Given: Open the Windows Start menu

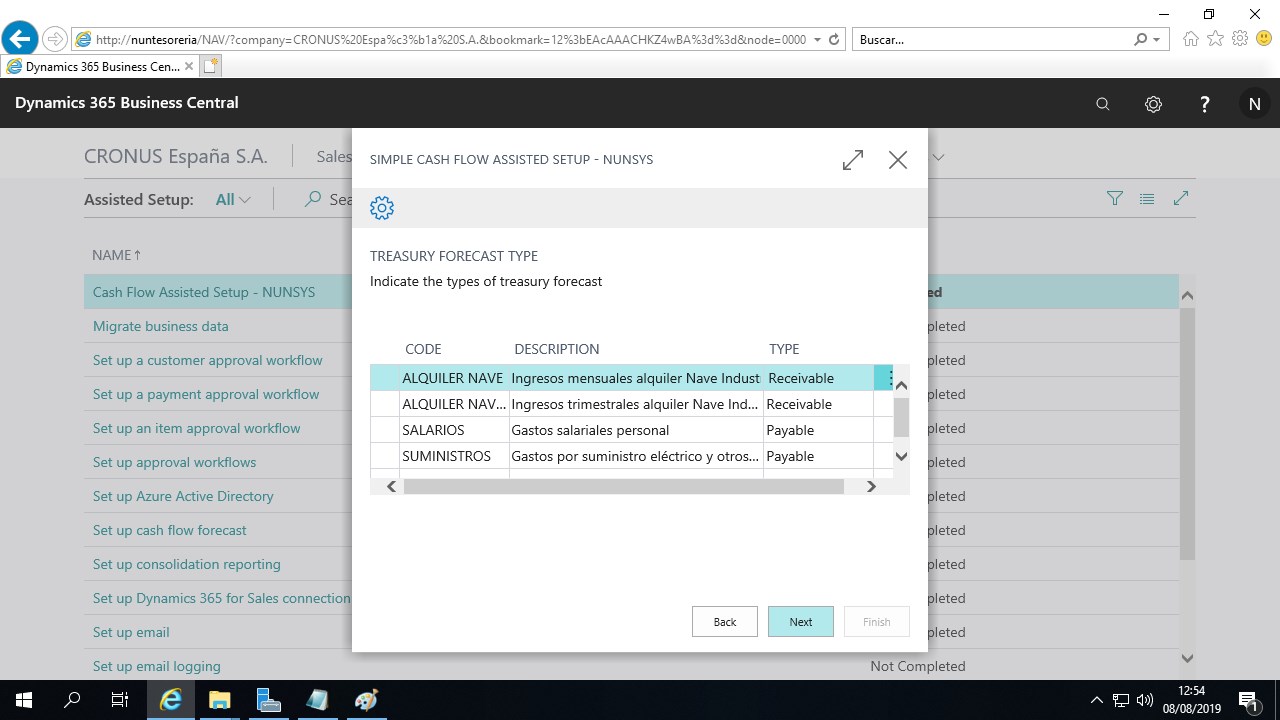Looking at the screenshot, I should point(24,700).
